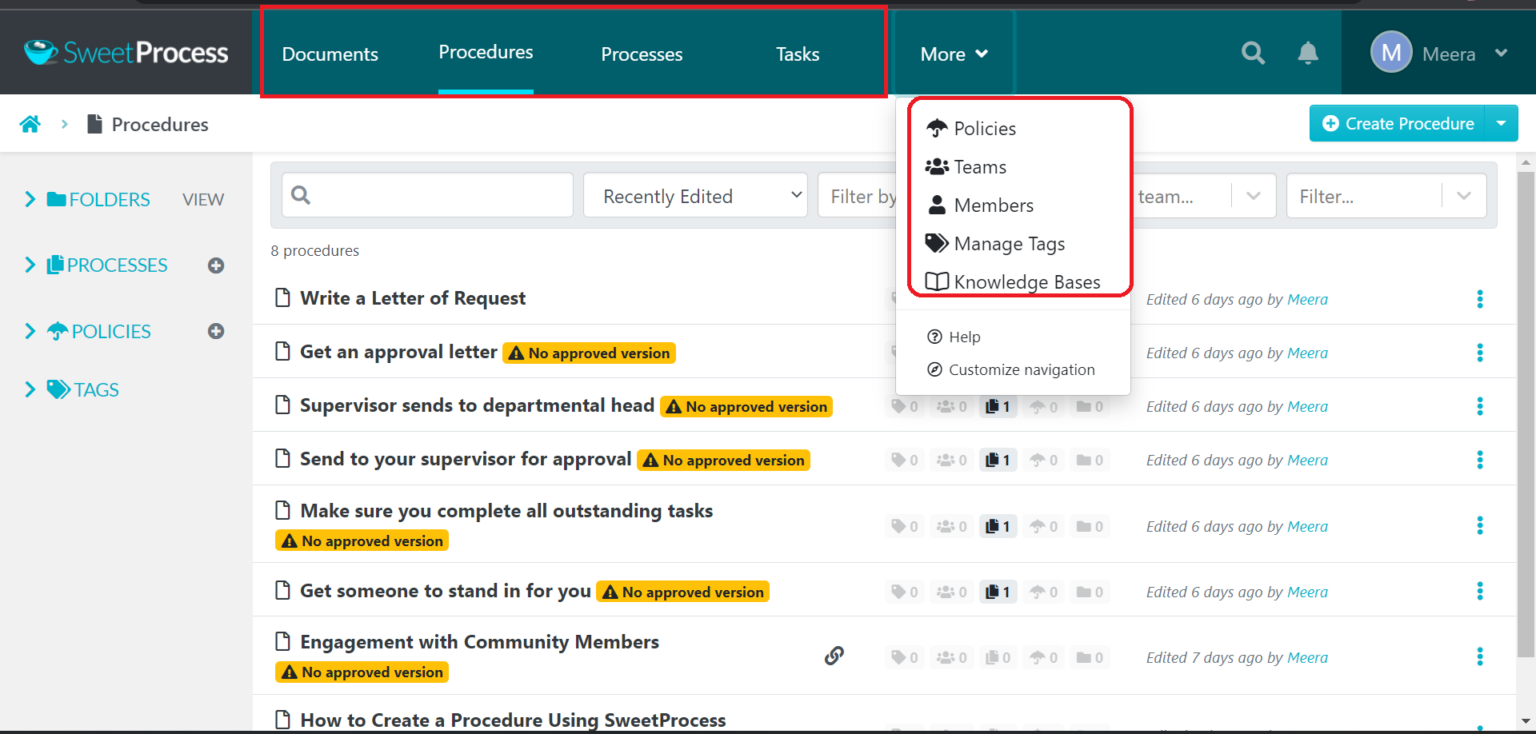Open the Recently Edited sort dropdown
This screenshot has width=1536, height=734.
pos(696,196)
